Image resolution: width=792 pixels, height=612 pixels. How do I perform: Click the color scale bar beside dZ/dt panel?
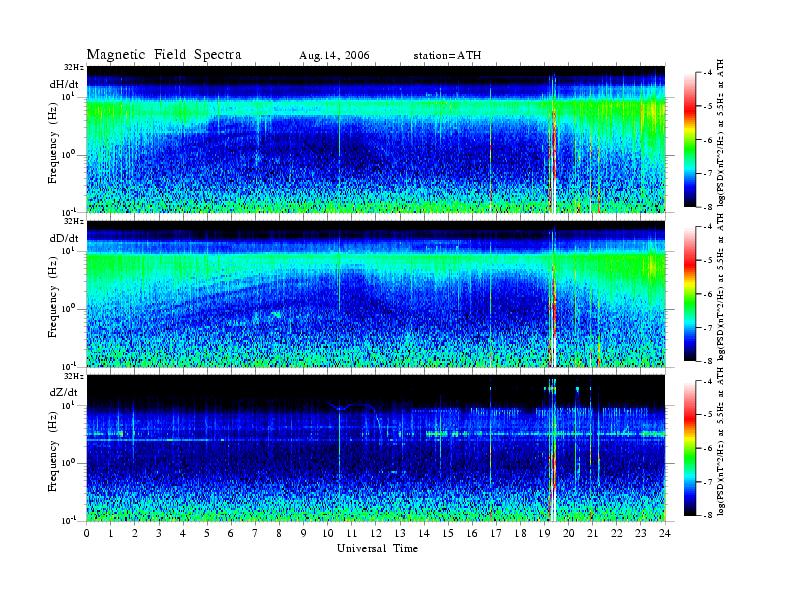[689, 448]
